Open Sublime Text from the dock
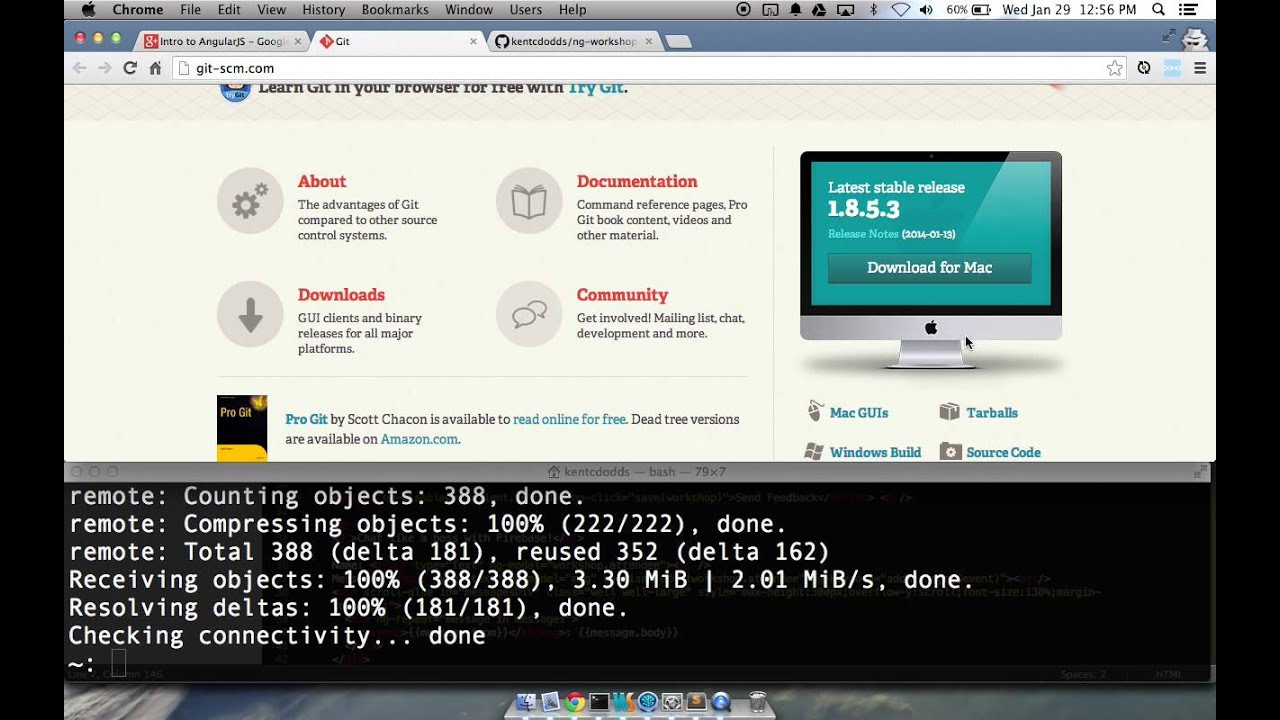Image resolution: width=1280 pixels, height=720 pixels. 697,702
